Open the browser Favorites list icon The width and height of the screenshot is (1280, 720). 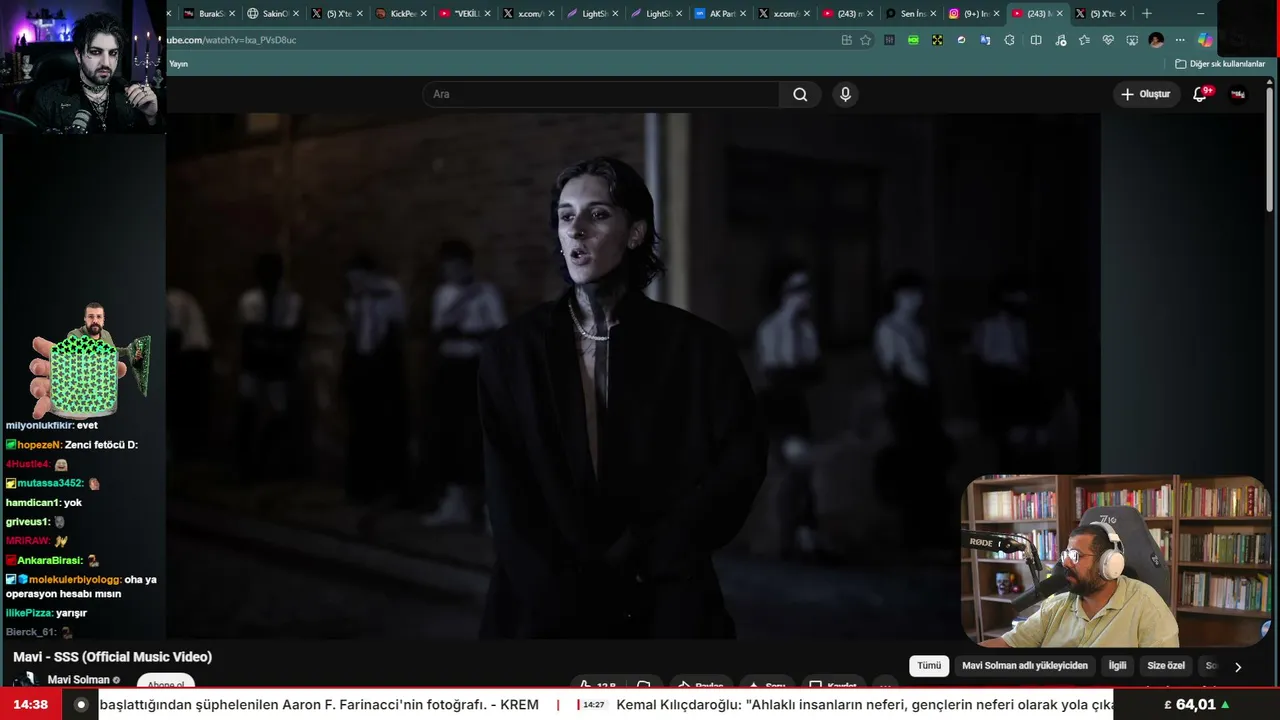point(1084,40)
